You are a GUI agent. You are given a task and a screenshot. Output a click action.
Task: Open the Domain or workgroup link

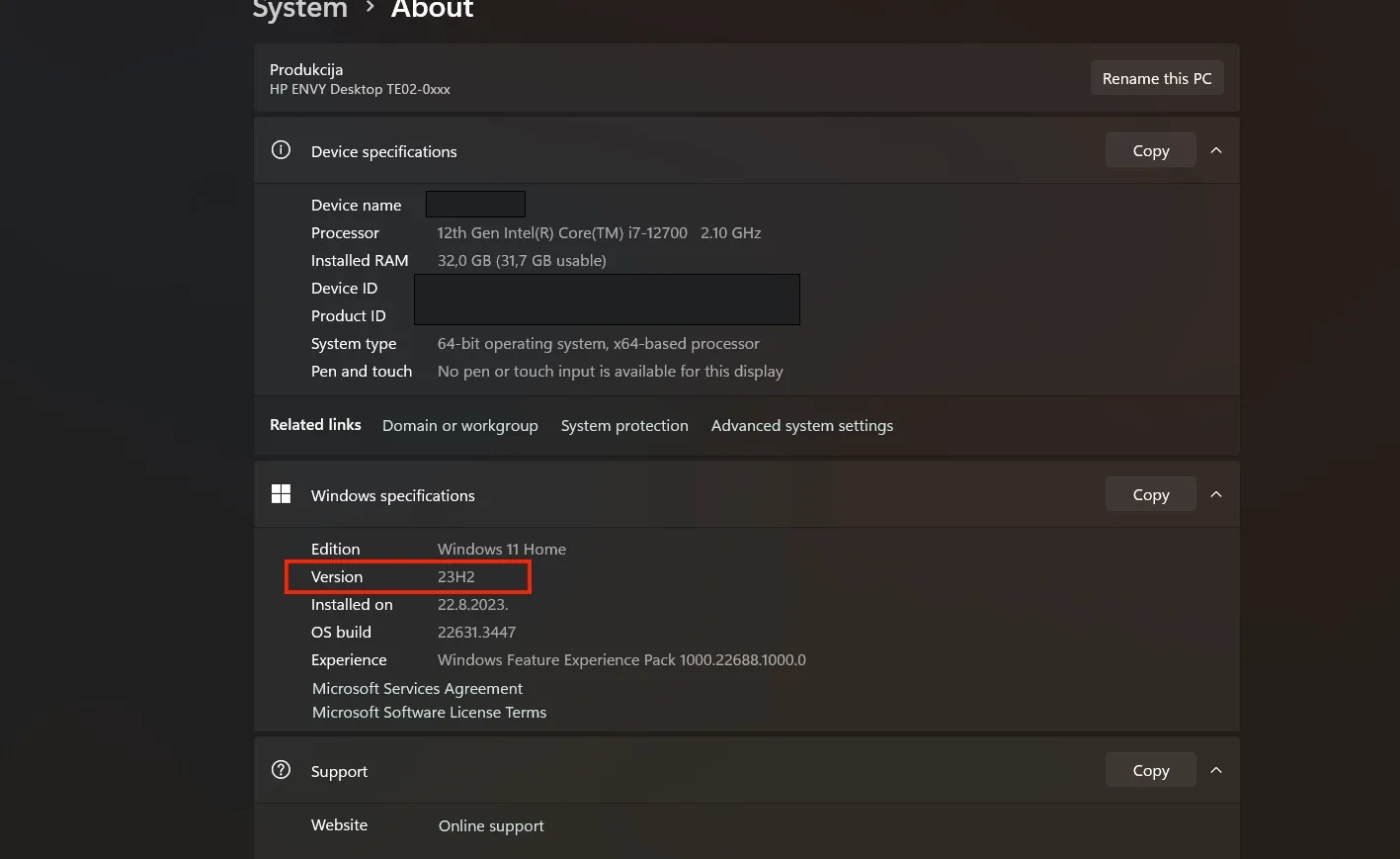pyautogui.click(x=459, y=426)
